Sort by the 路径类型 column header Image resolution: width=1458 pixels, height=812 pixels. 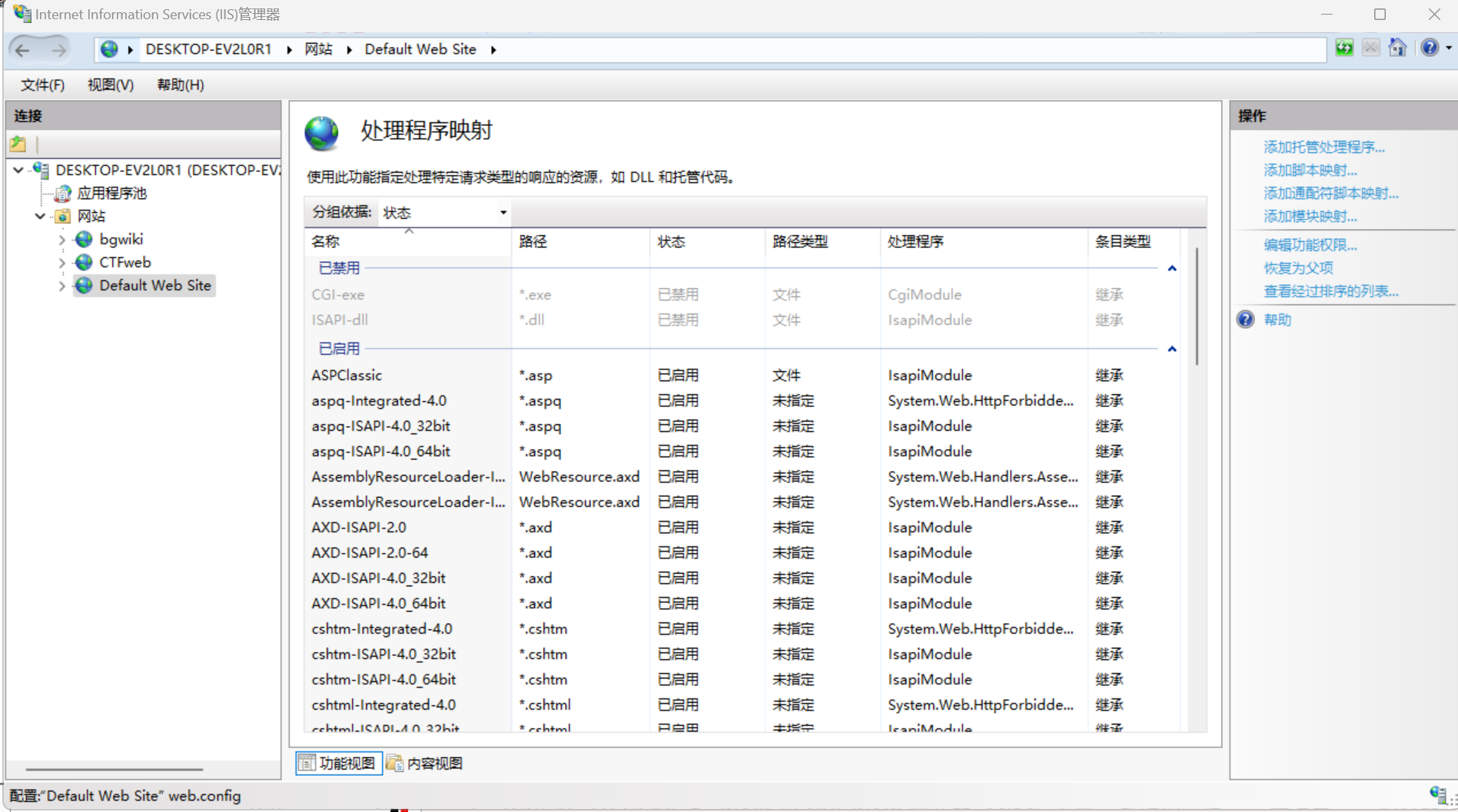(822, 242)
